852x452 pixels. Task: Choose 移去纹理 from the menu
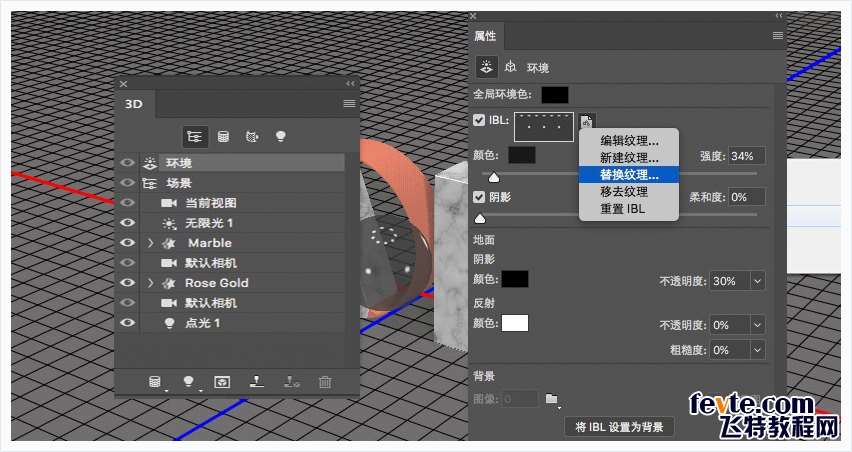click(x=629, y=191)
